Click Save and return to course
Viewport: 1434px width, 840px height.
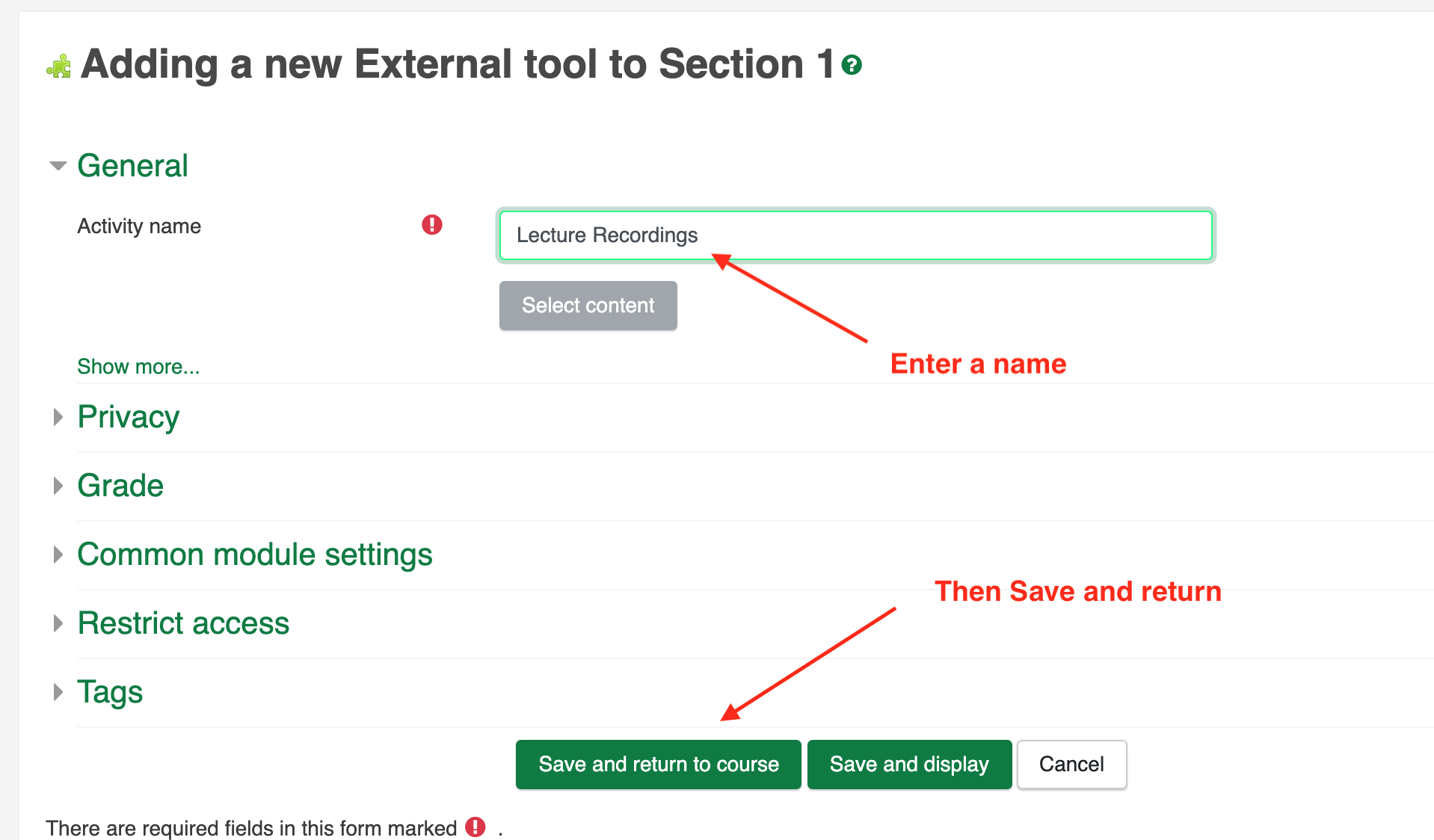point(659,765)
